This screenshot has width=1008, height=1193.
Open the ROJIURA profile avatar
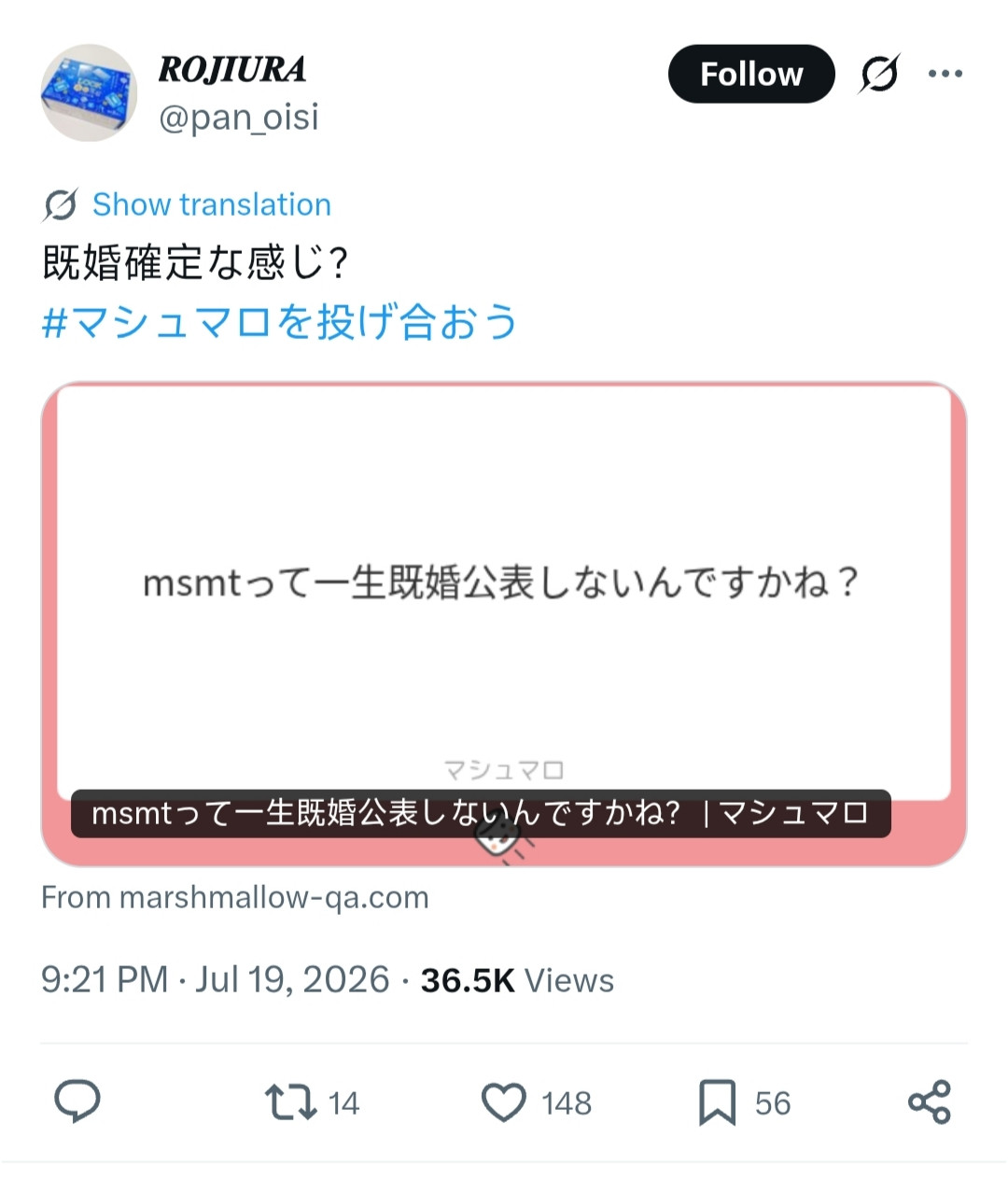[89, 92]
